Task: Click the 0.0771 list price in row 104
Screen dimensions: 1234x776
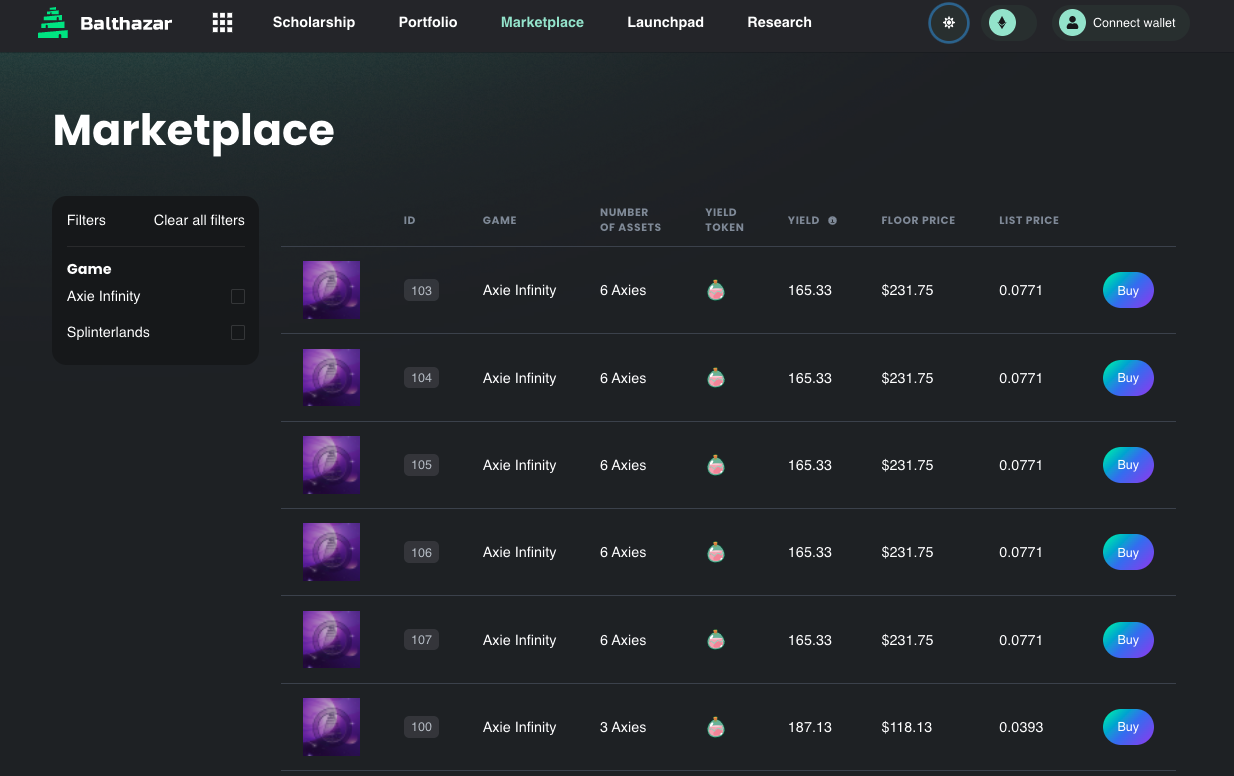Action: pos(1021,378)
